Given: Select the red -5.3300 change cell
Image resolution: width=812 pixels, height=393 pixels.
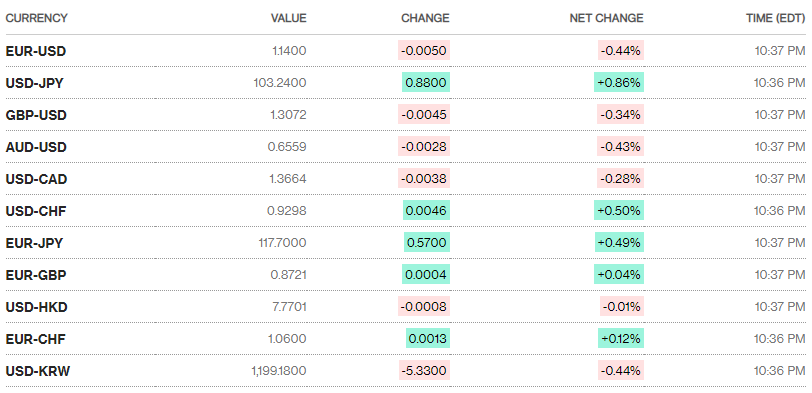Looking at the screenshot, I should (424, 370).
